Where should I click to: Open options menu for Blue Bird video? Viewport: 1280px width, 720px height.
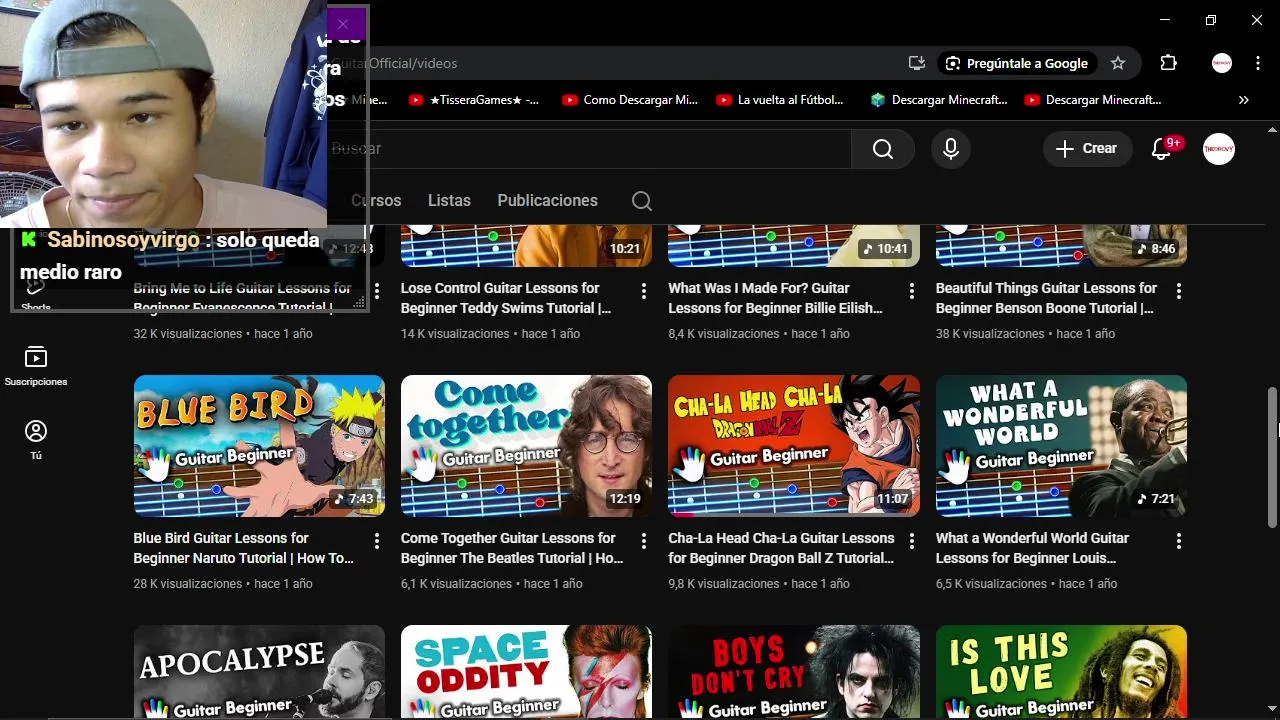click(x=377, y=541)
